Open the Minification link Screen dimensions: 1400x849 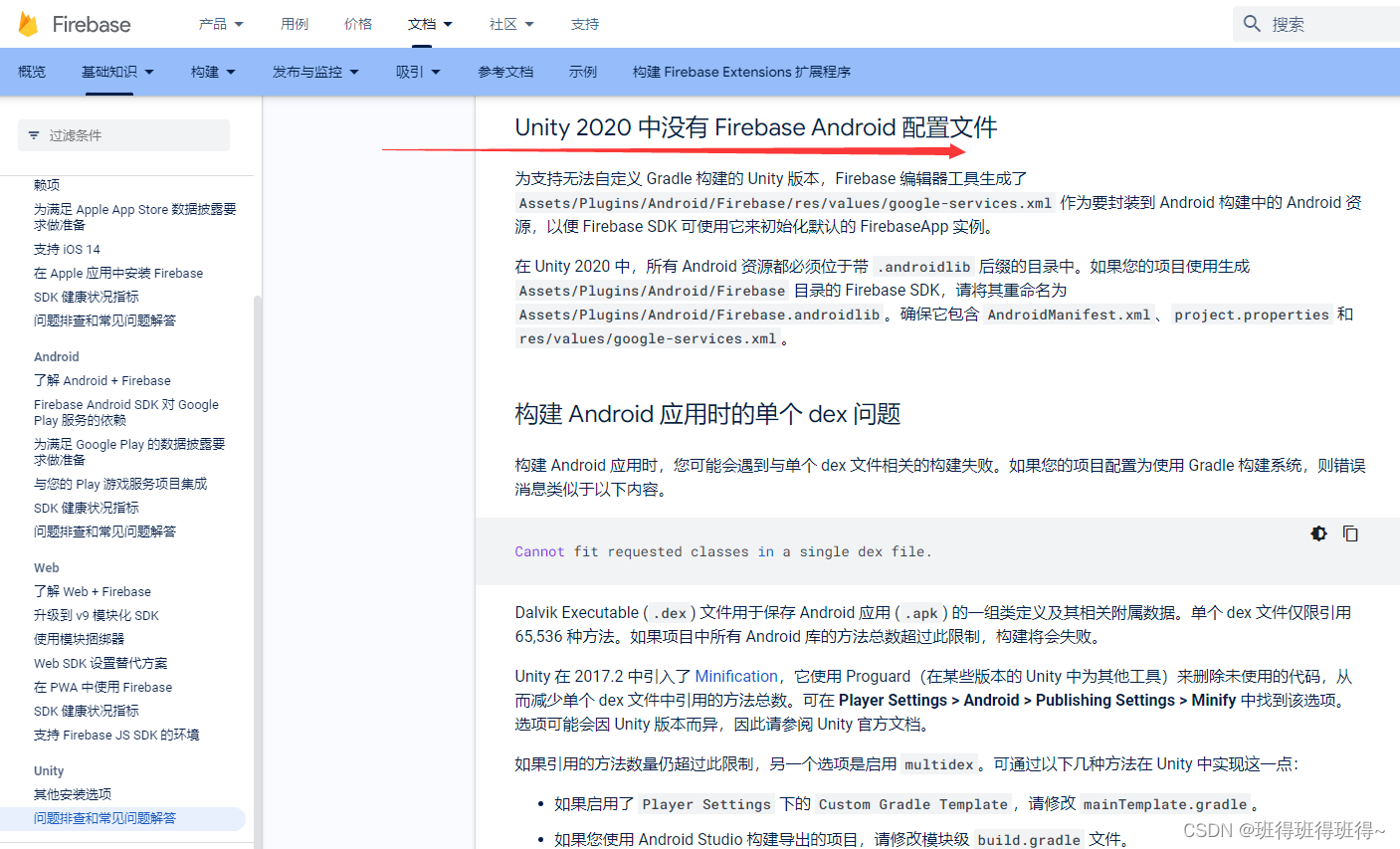pos(736,676)
